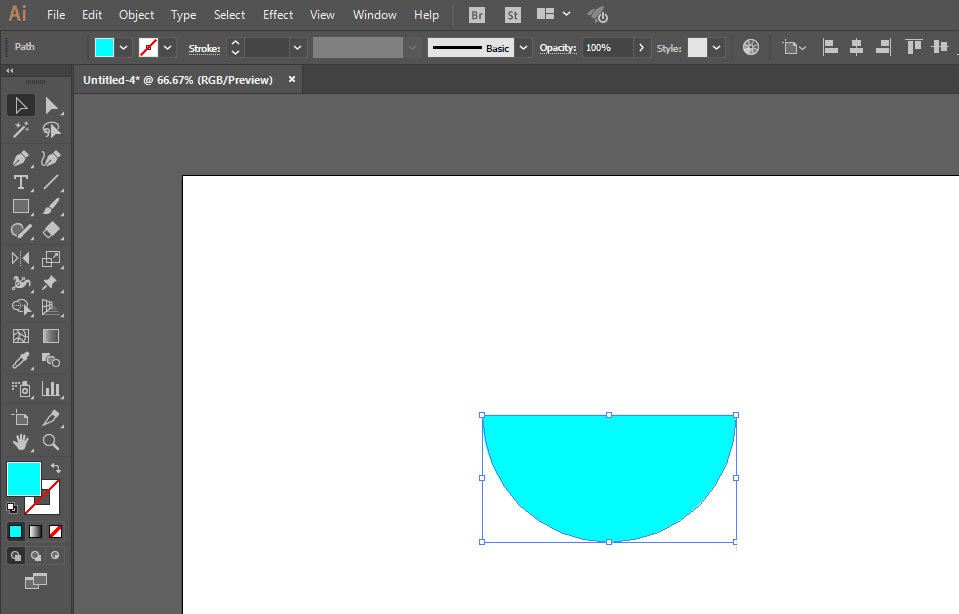This screenshot has width=959, height=614.
Task: Click the Stroke label link
Action: (x=204, y=48)
